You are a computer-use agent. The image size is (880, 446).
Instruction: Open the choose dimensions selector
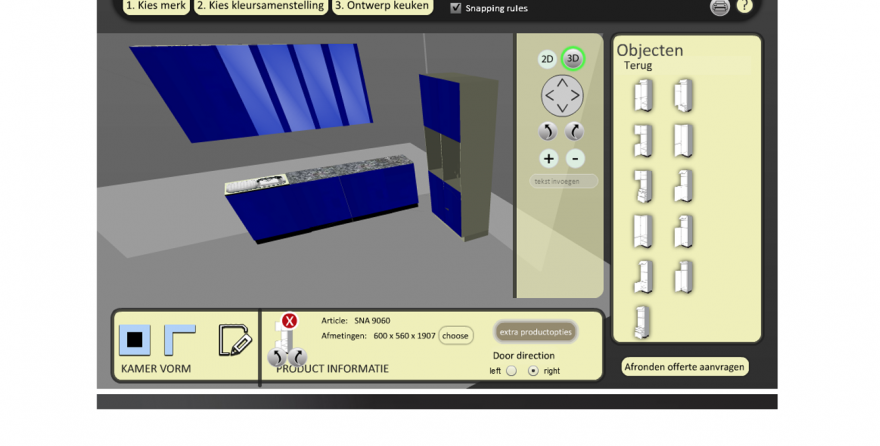click(455, 336)
